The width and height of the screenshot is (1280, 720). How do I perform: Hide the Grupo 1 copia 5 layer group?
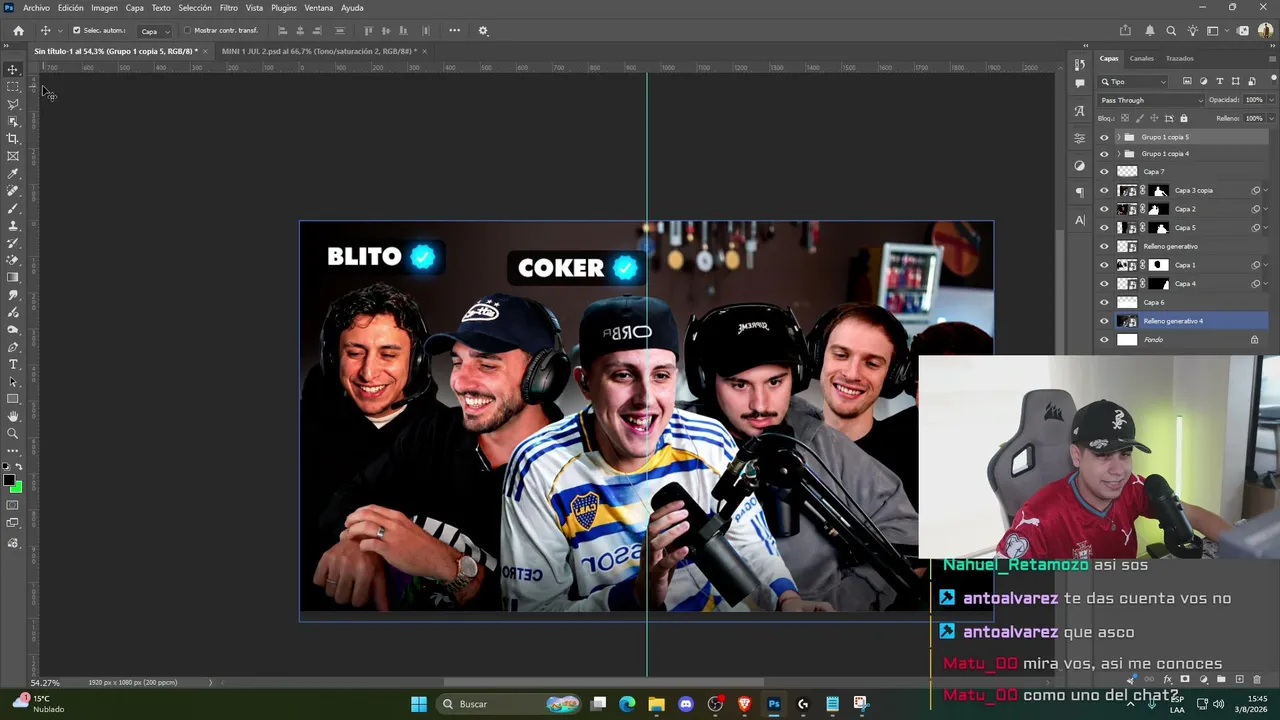click(x=1104, y=137)
